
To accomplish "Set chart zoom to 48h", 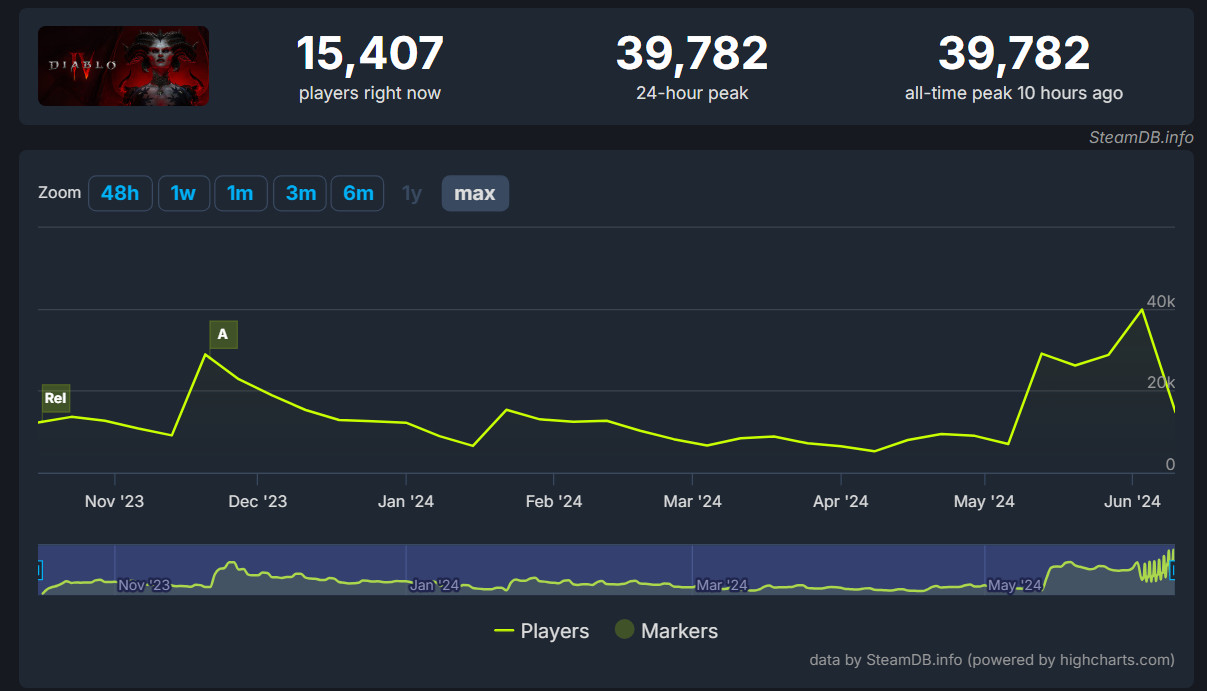I will click(120, 193).
